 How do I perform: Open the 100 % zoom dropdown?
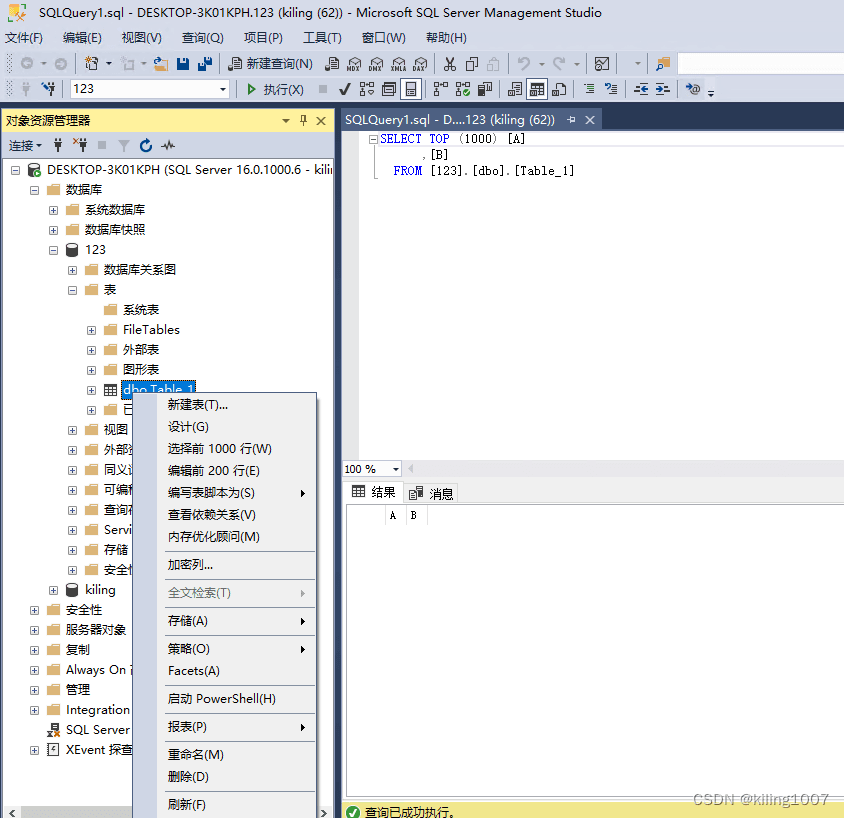pos(396,469)
